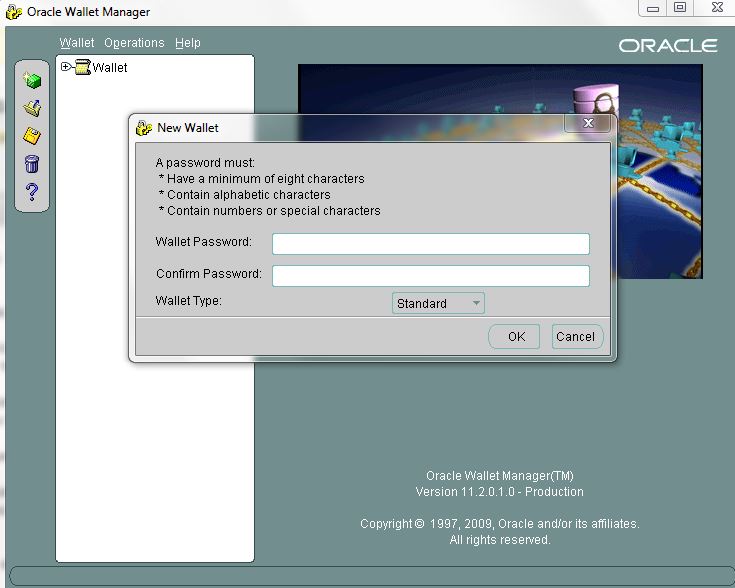Click the Help question mark toolbar icon

point(32,192)
